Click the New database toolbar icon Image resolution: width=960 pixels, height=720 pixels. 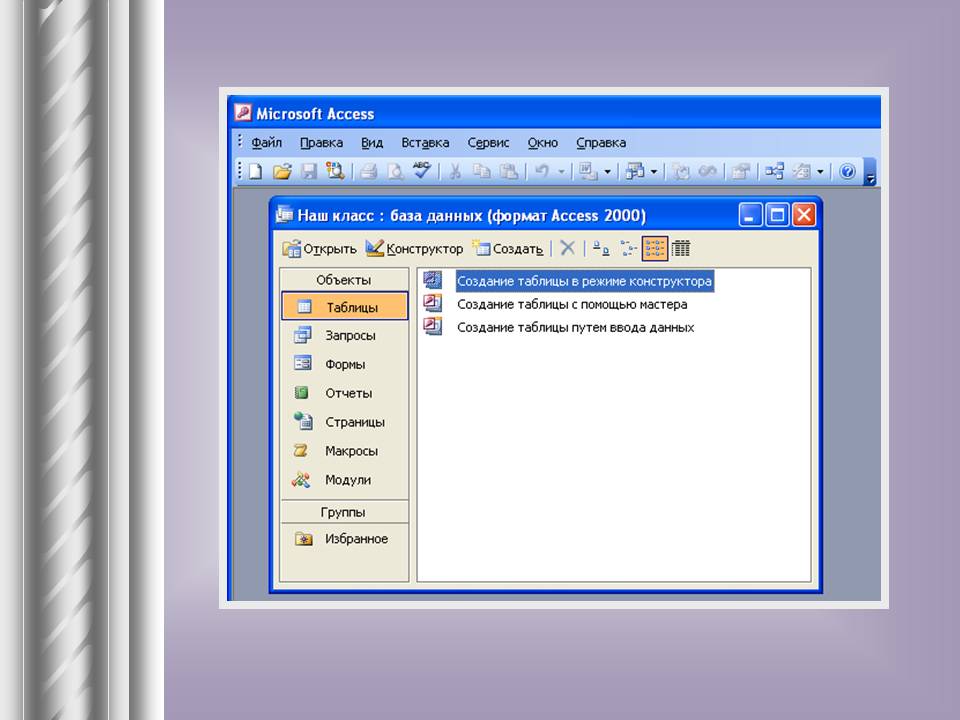coord(256,172)
